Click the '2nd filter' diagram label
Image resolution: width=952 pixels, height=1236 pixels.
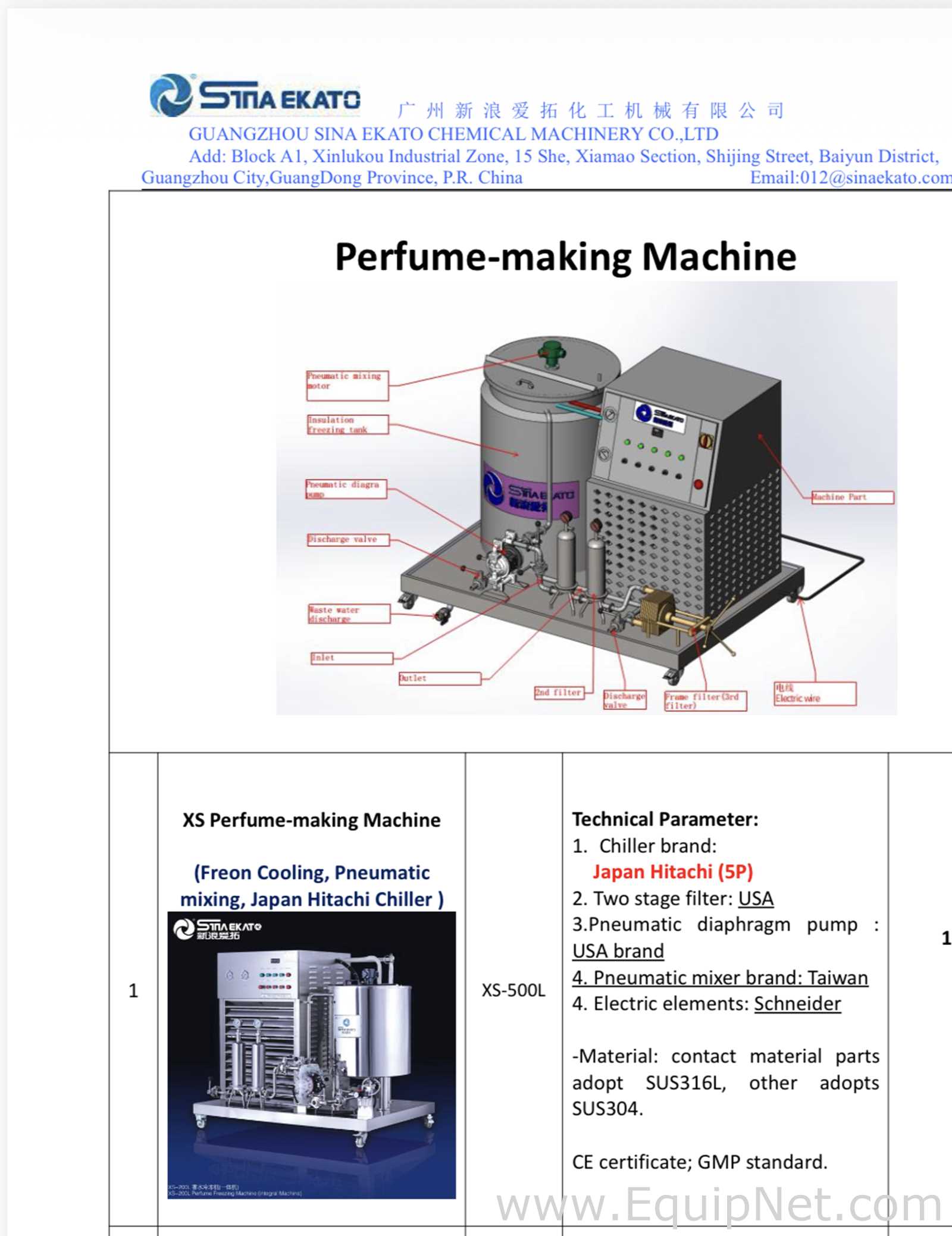point(559,692)
